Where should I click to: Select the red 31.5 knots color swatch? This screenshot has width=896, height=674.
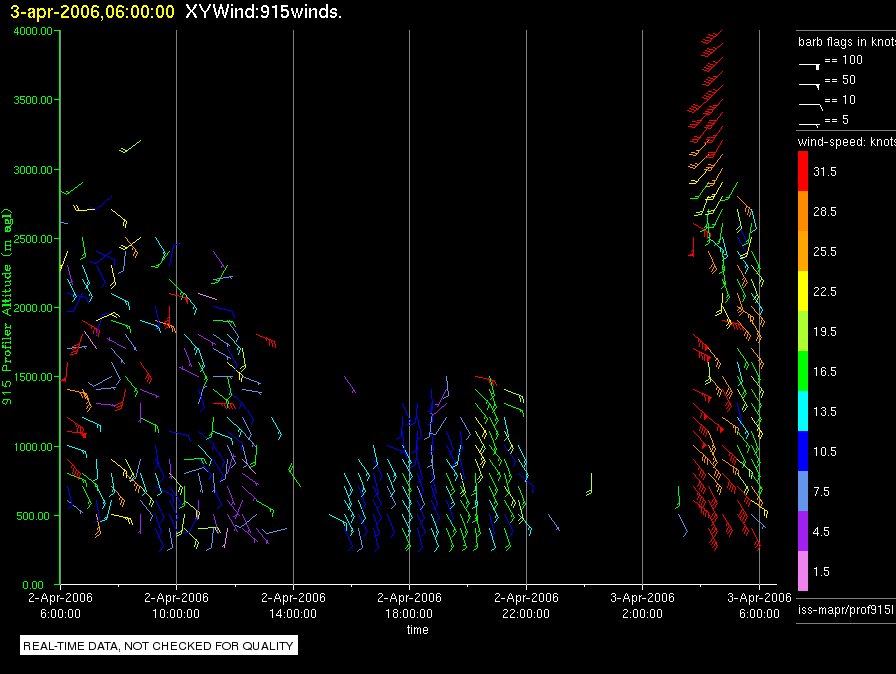[x=802, y=171]
